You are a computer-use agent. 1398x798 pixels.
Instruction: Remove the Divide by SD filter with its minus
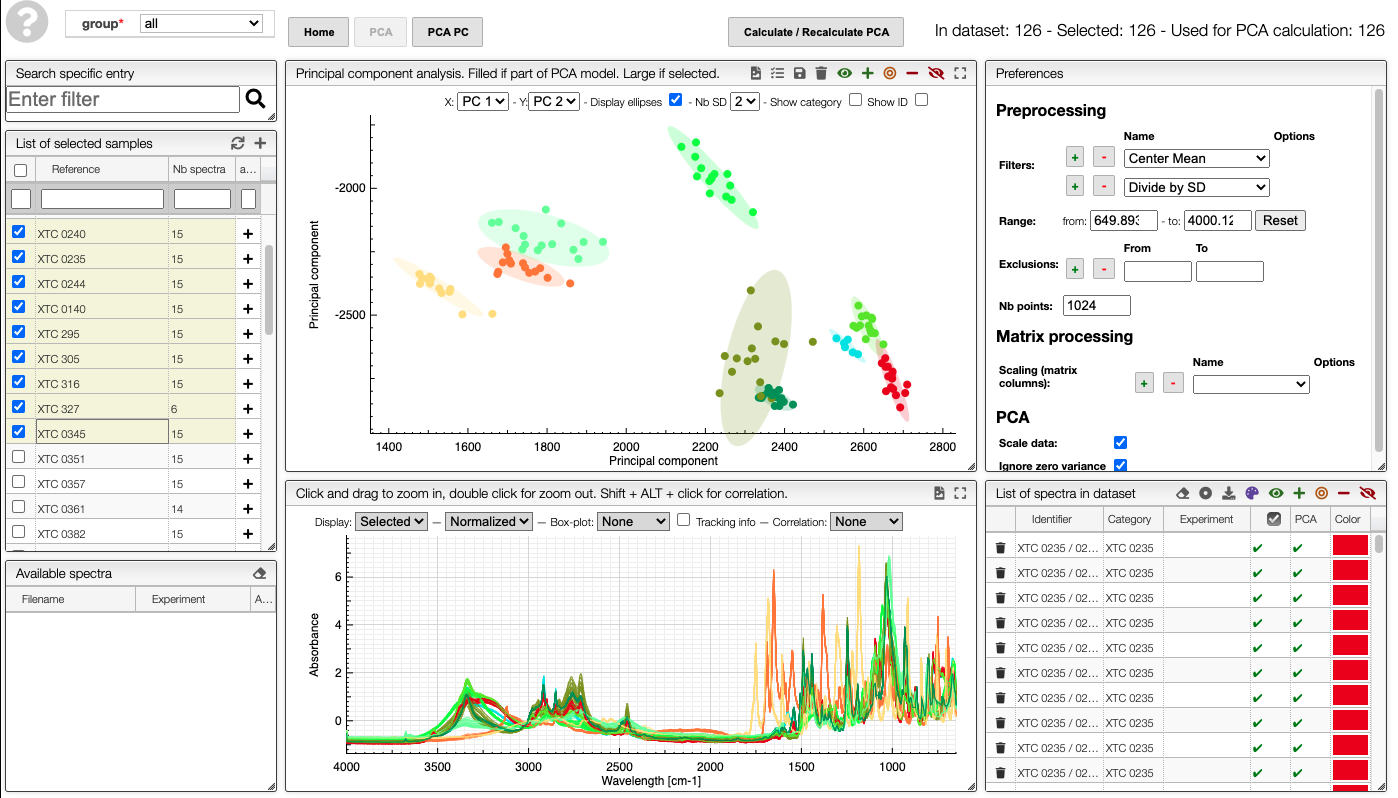(x=1103, y=186)
